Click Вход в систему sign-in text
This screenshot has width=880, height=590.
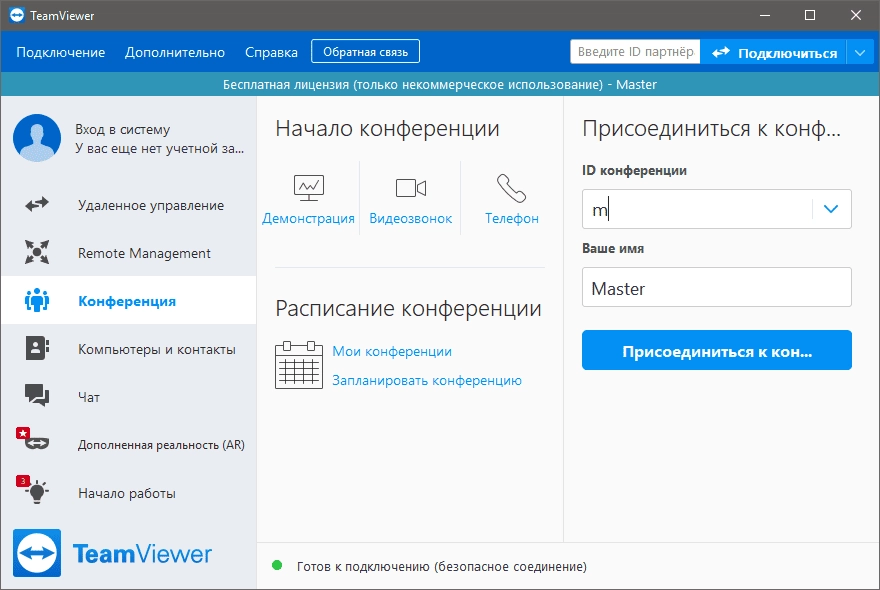pos(122,130)
